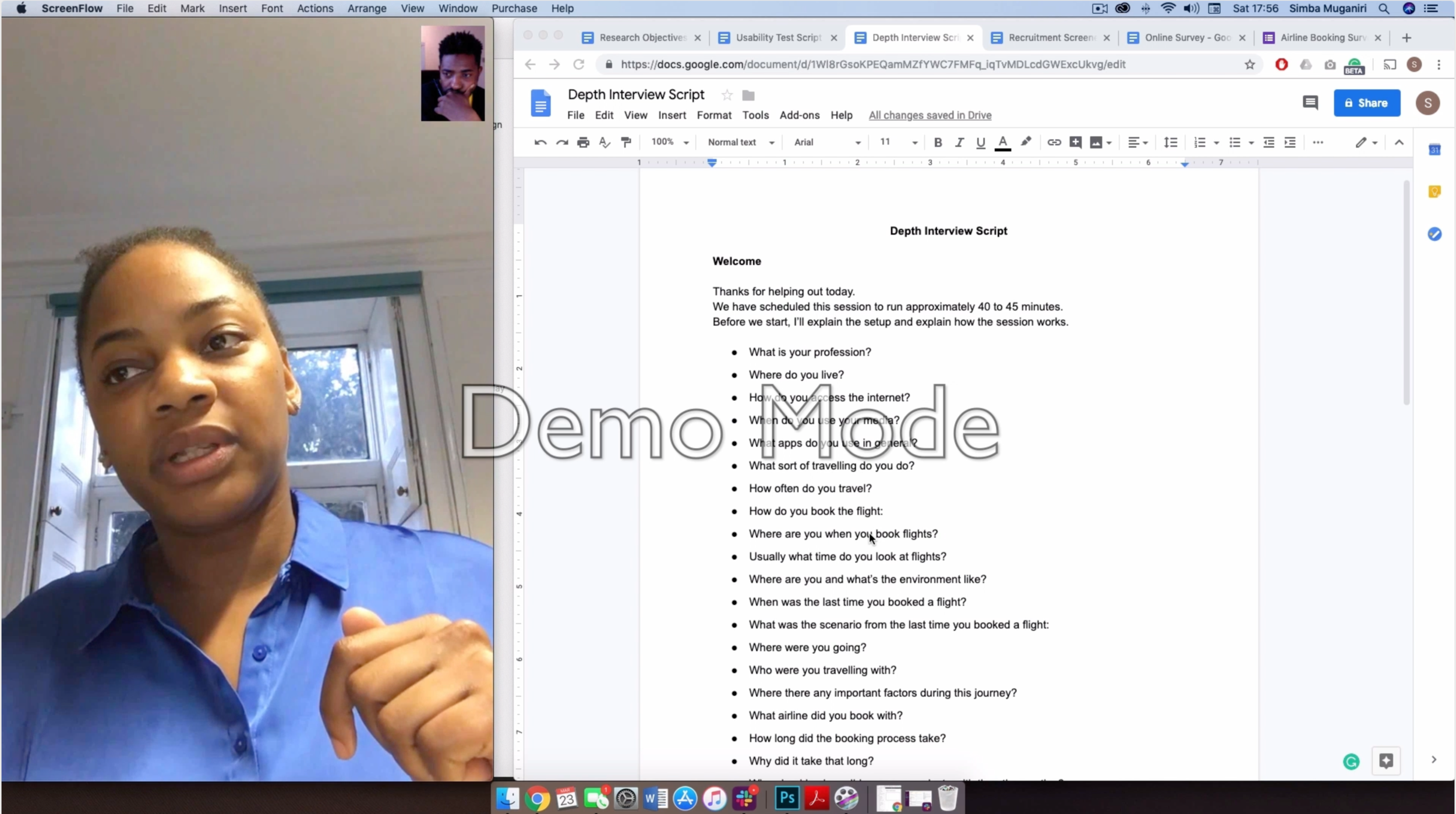The width and height of the screenshot is (1456, 814).
Task: Open the text color picker
Action: coord(1002,143)
